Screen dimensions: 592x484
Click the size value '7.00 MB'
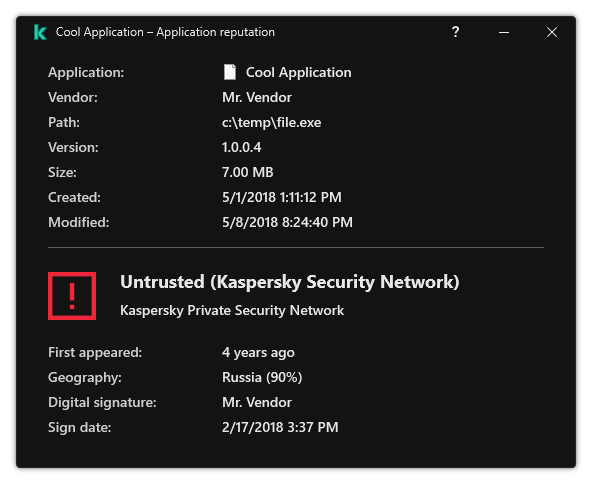click(x=248, y=172)
